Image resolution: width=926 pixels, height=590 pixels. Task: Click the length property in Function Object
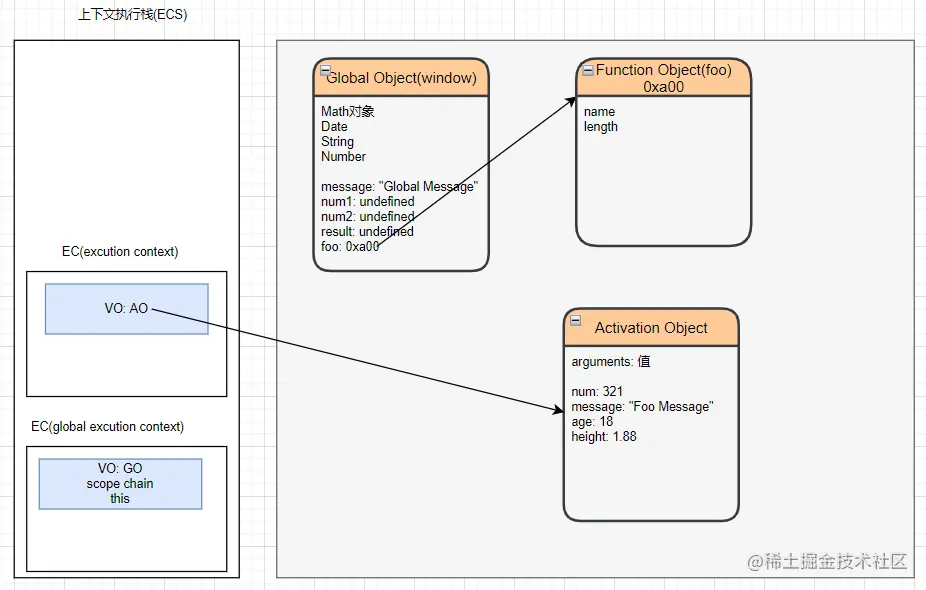[601, 127]
